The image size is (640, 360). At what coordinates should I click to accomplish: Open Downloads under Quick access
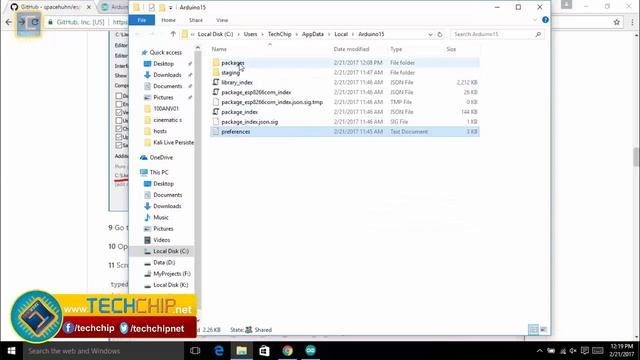point(167,75)
